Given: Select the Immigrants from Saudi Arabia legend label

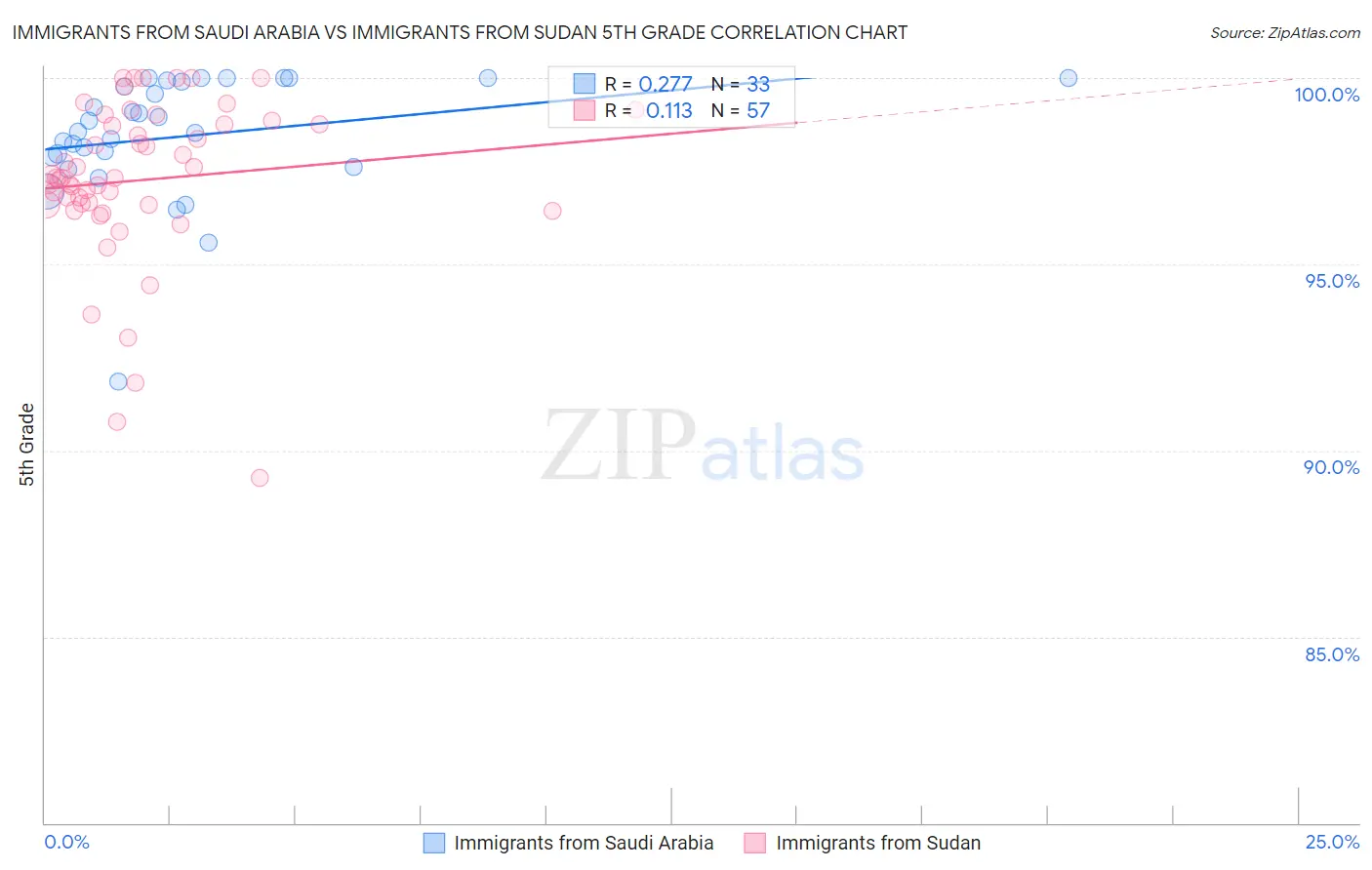Looking at the screenshot, I should tap(584, 843).
